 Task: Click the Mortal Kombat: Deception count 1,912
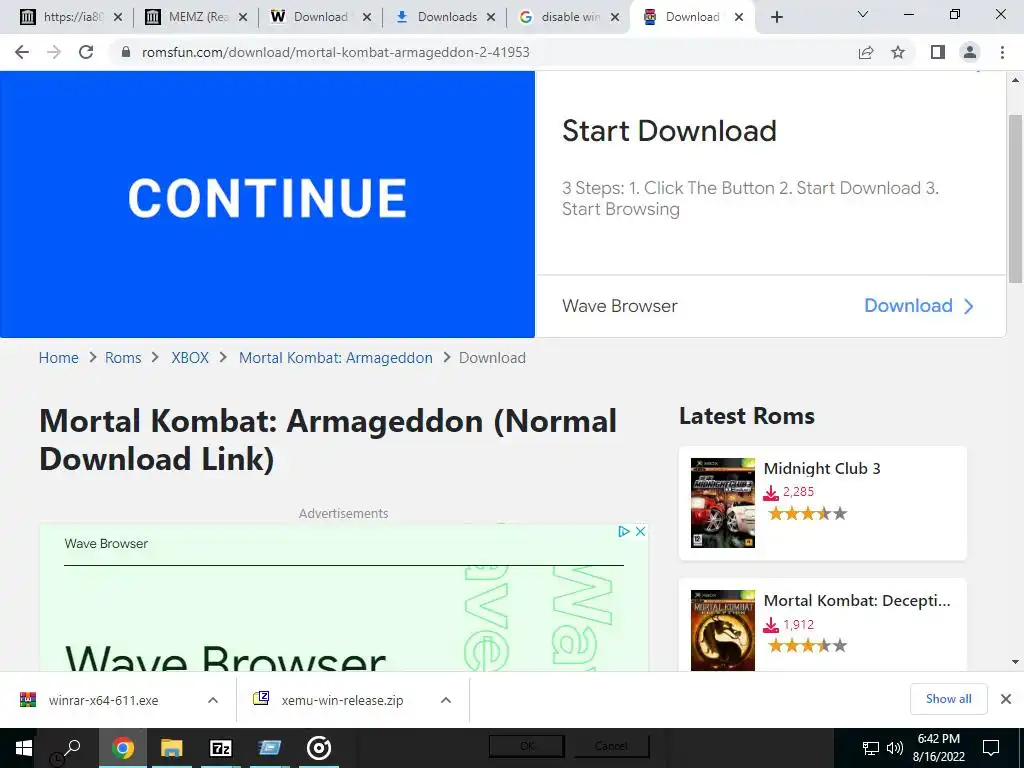(798, 624)
